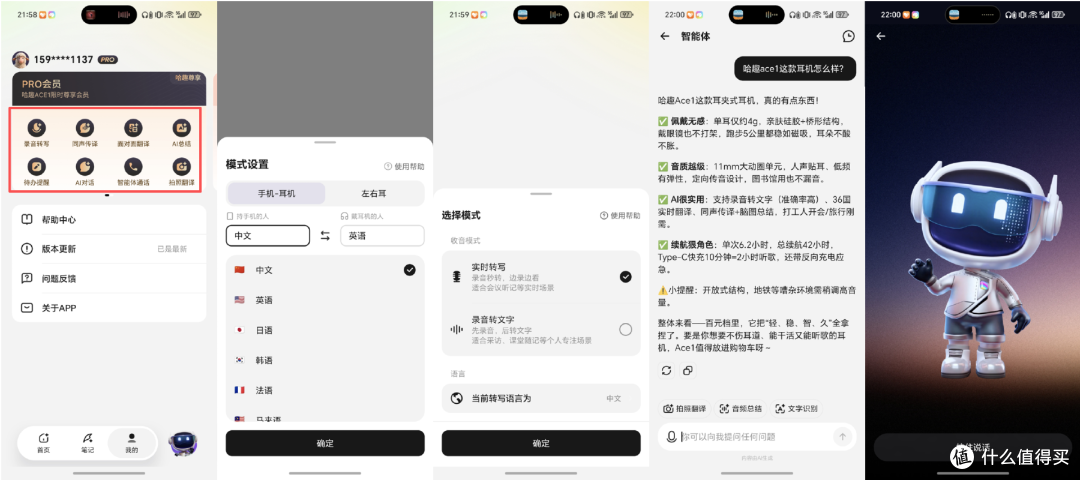
Task: Select the 中文 source language field
Action: [x=268, y=236]
